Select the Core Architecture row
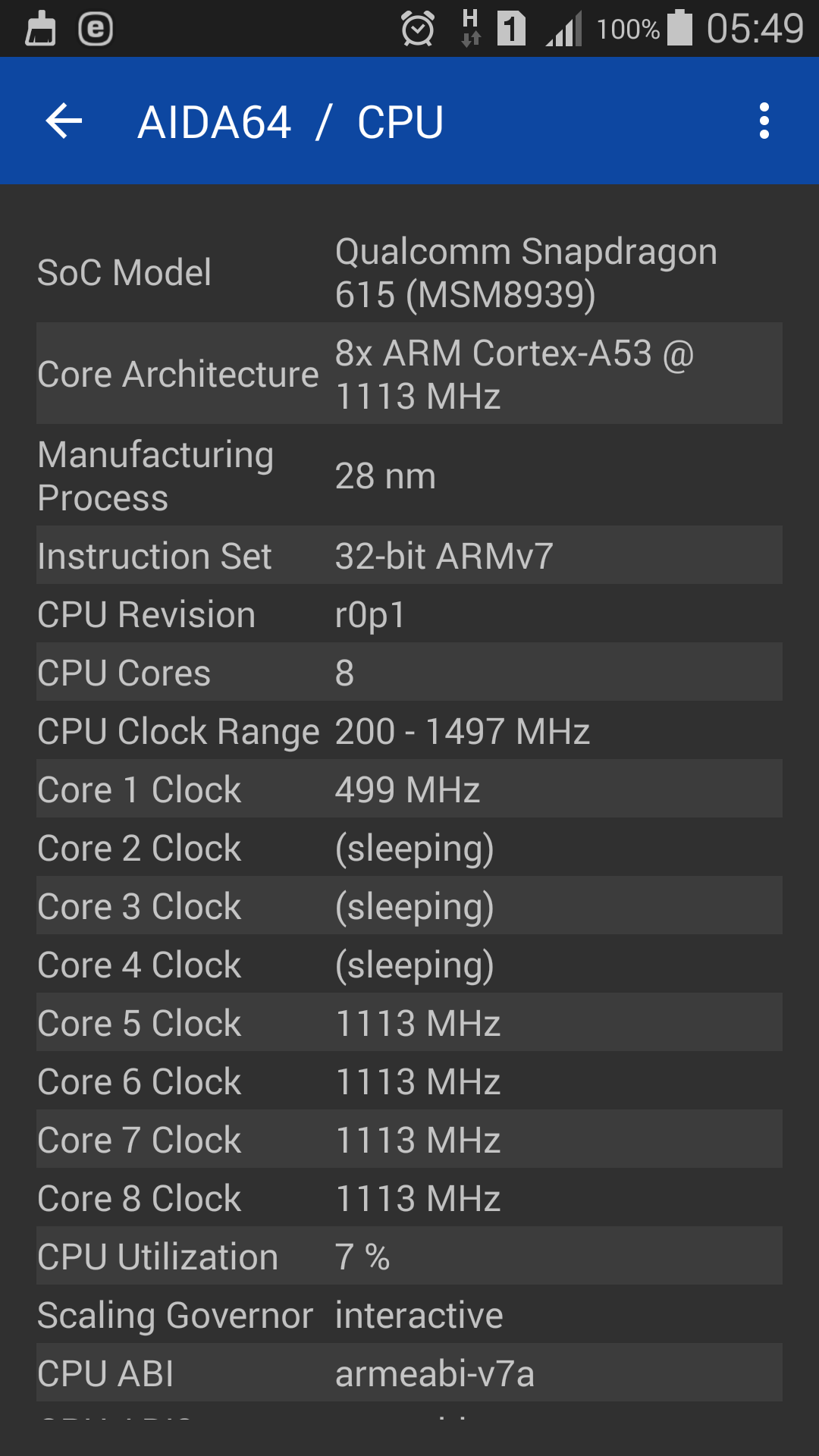This screenshot has height=1456, width=819. point(409,374)
